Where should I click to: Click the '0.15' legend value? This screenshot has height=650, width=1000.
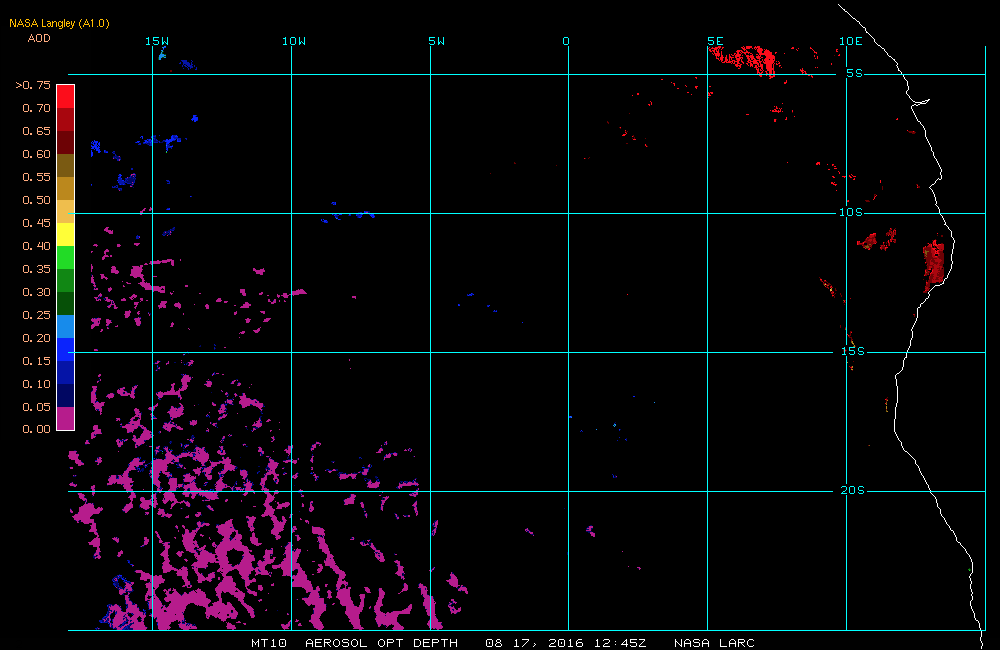pyautogui.click(x=36, y=361)
